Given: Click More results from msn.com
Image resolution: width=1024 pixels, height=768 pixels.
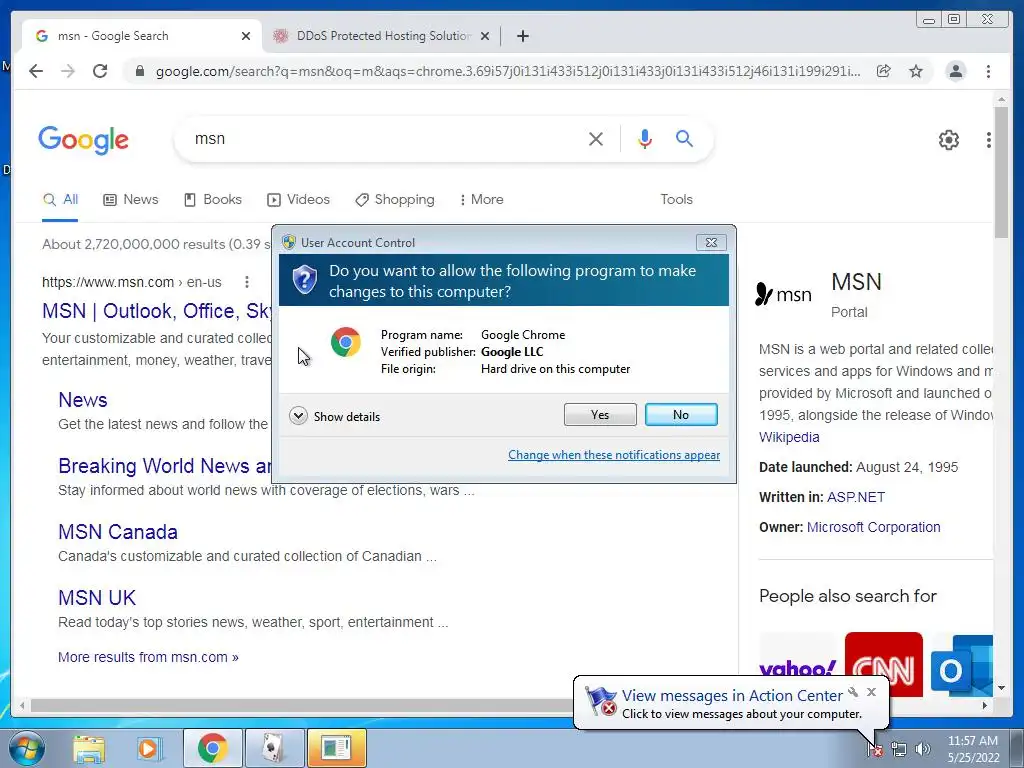Looking at the screenshot, I should pos(148,657).
